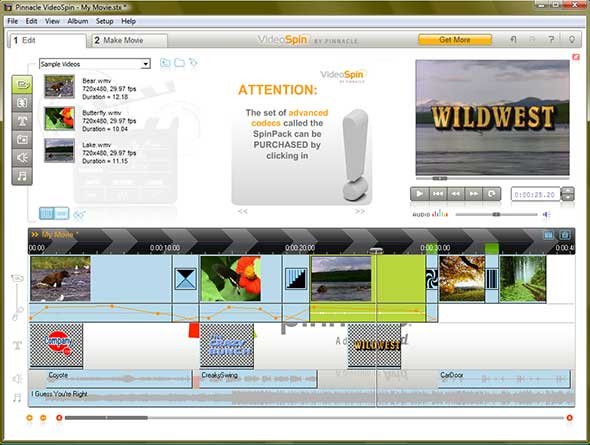Expand the My Movie timeline arrows
The height and width of the screenshot is (445, 590).
(35, 235)
